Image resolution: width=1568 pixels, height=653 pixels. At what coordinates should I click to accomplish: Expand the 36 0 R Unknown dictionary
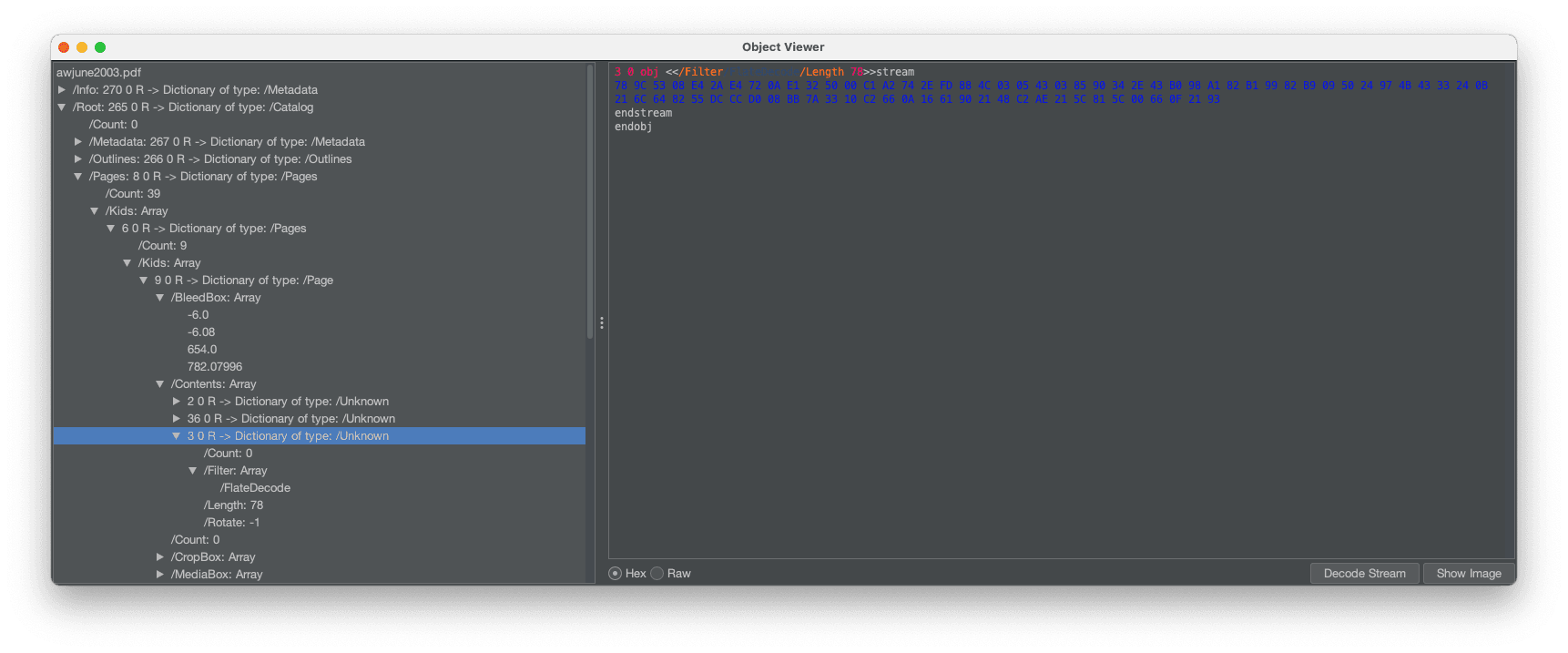click(177, 419)
